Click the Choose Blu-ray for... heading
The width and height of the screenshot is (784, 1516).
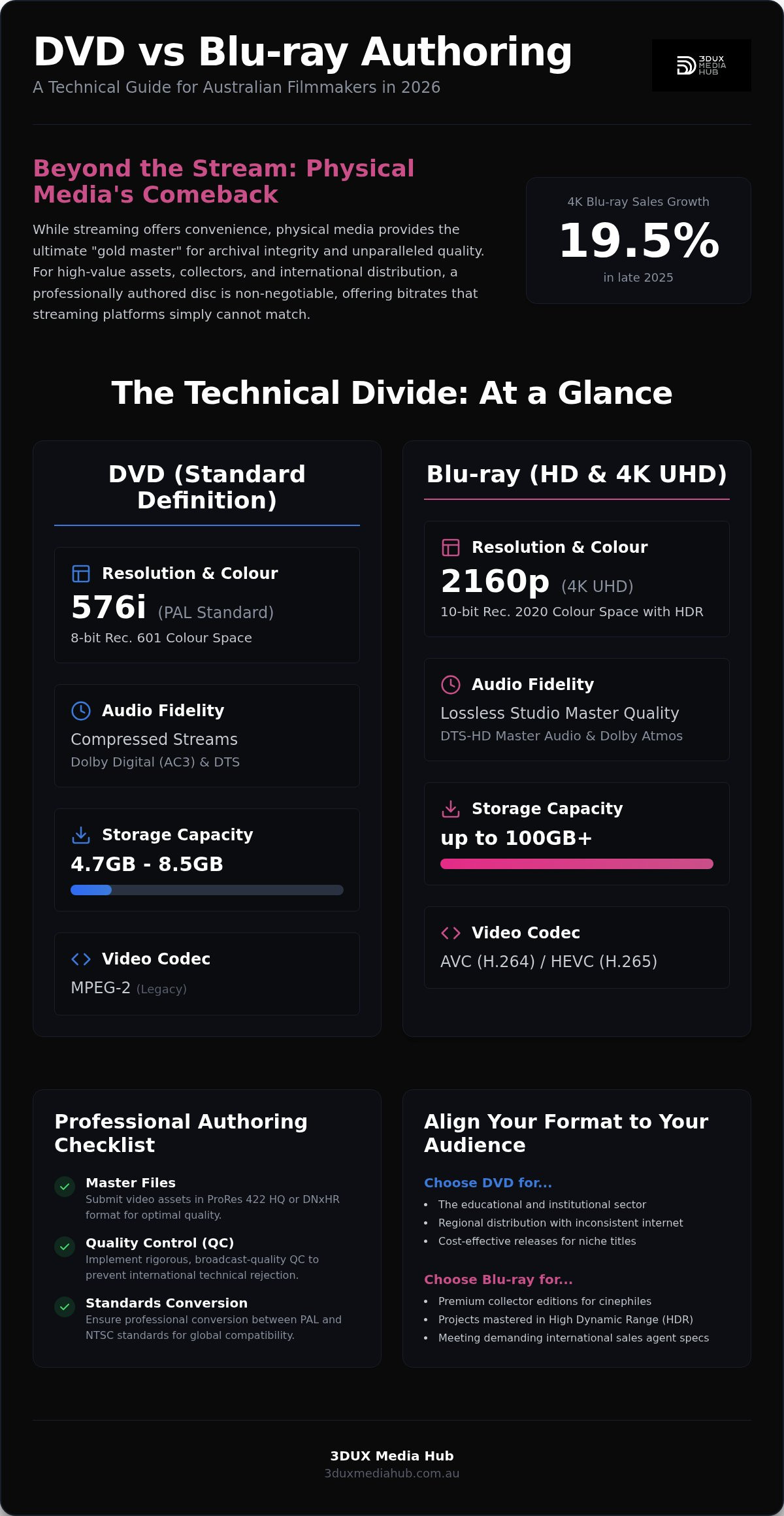tap(498, 1279)
